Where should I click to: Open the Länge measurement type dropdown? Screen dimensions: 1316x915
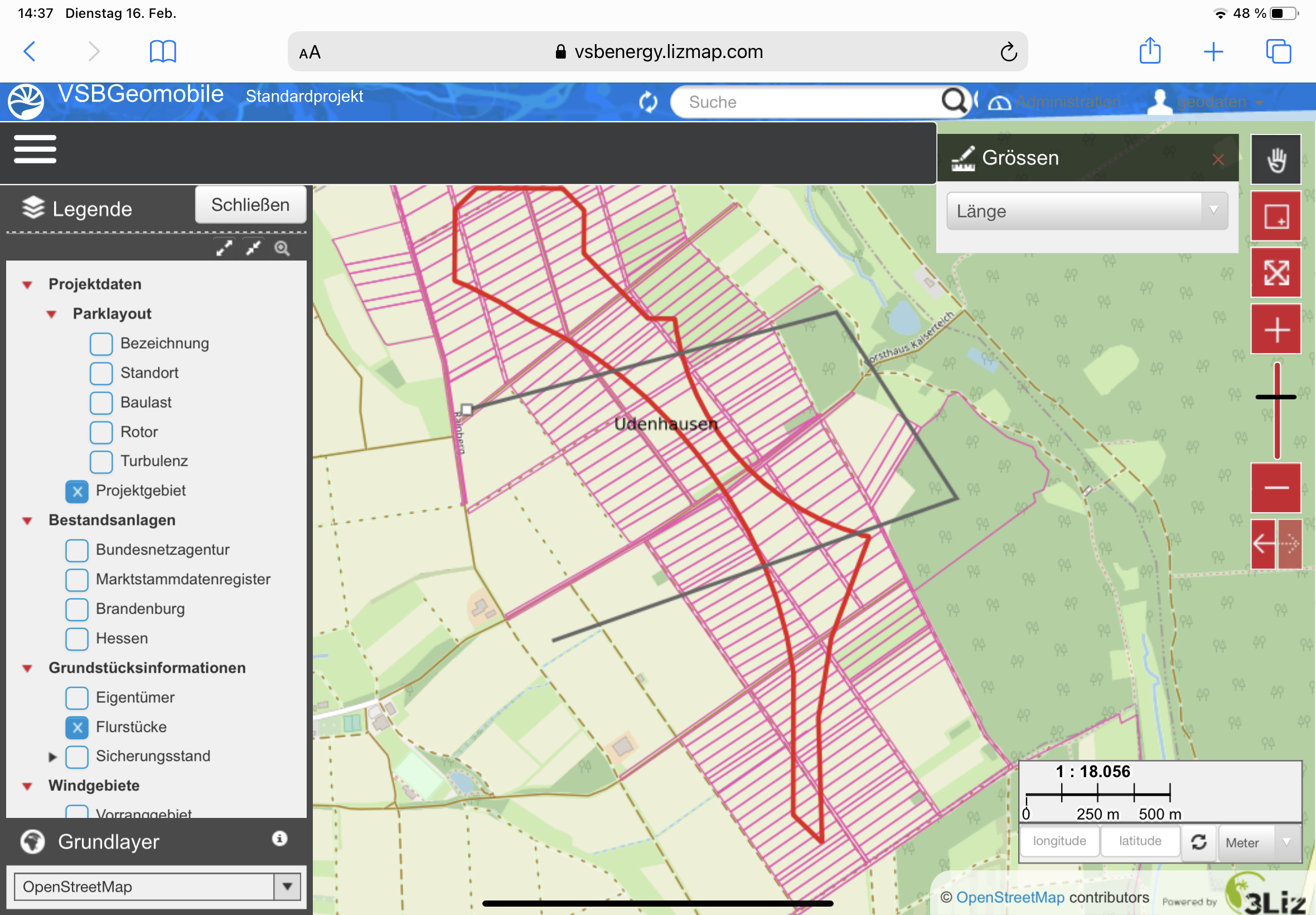(x=1087, y=211)
